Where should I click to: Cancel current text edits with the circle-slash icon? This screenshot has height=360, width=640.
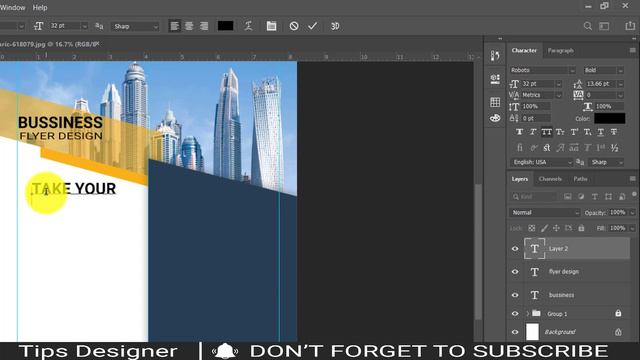(x=294, y=26)
